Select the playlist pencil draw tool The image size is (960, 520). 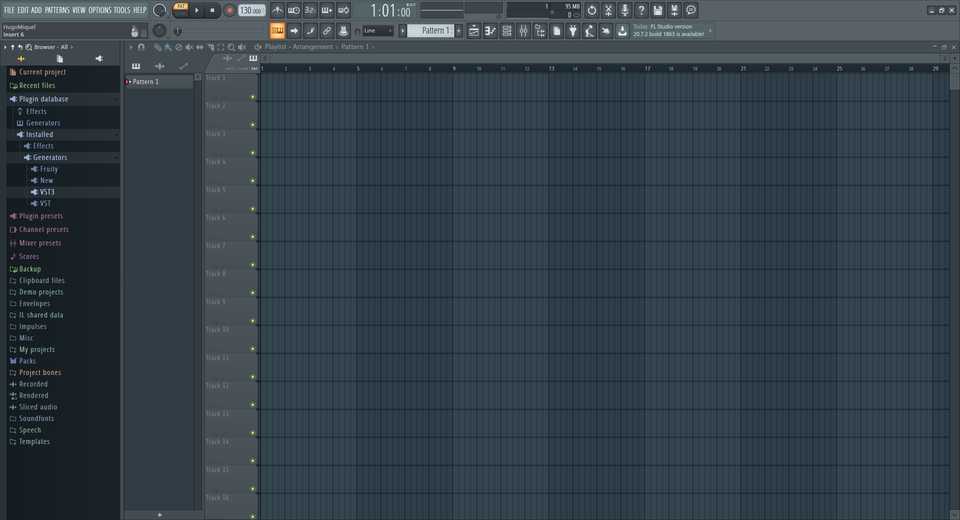pyautogui.click(x=157, y=47)
